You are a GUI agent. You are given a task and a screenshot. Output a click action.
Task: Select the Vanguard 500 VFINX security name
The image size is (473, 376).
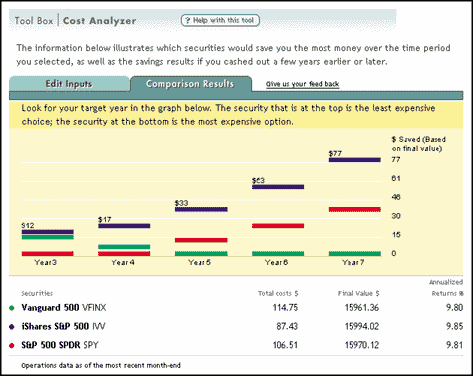pyautogui.click(x=64, y=307)
